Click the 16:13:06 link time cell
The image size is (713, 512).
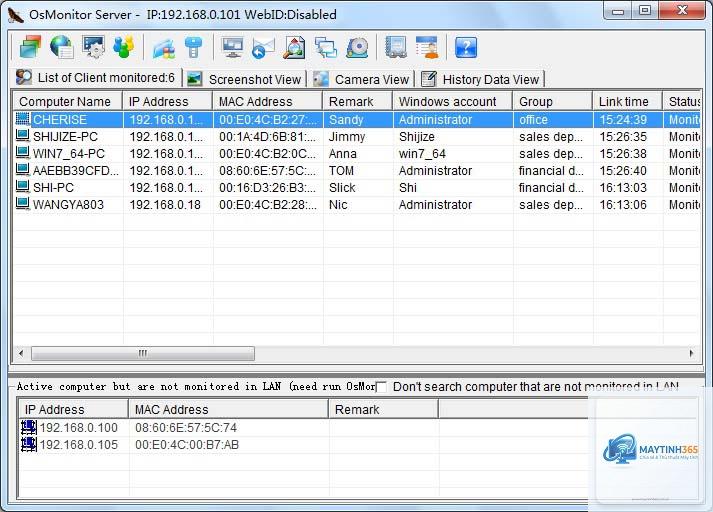tap(623, 205)
